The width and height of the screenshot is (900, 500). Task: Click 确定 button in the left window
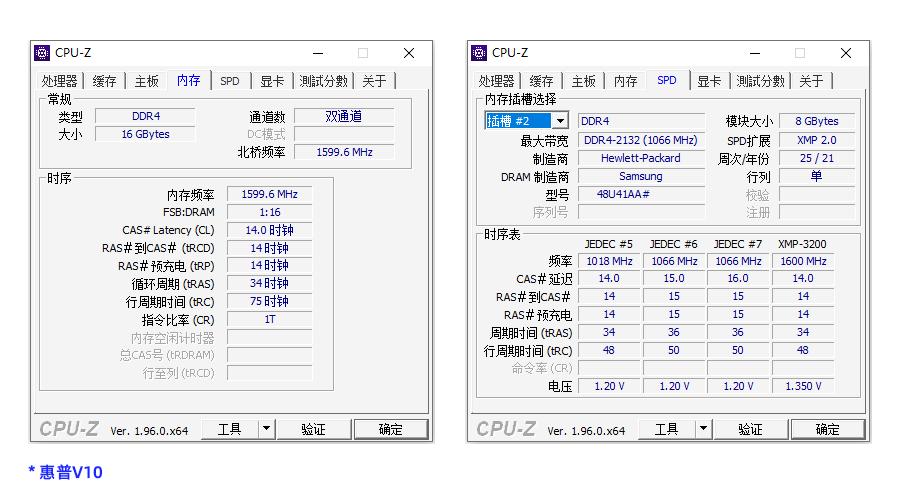[391, 429]
